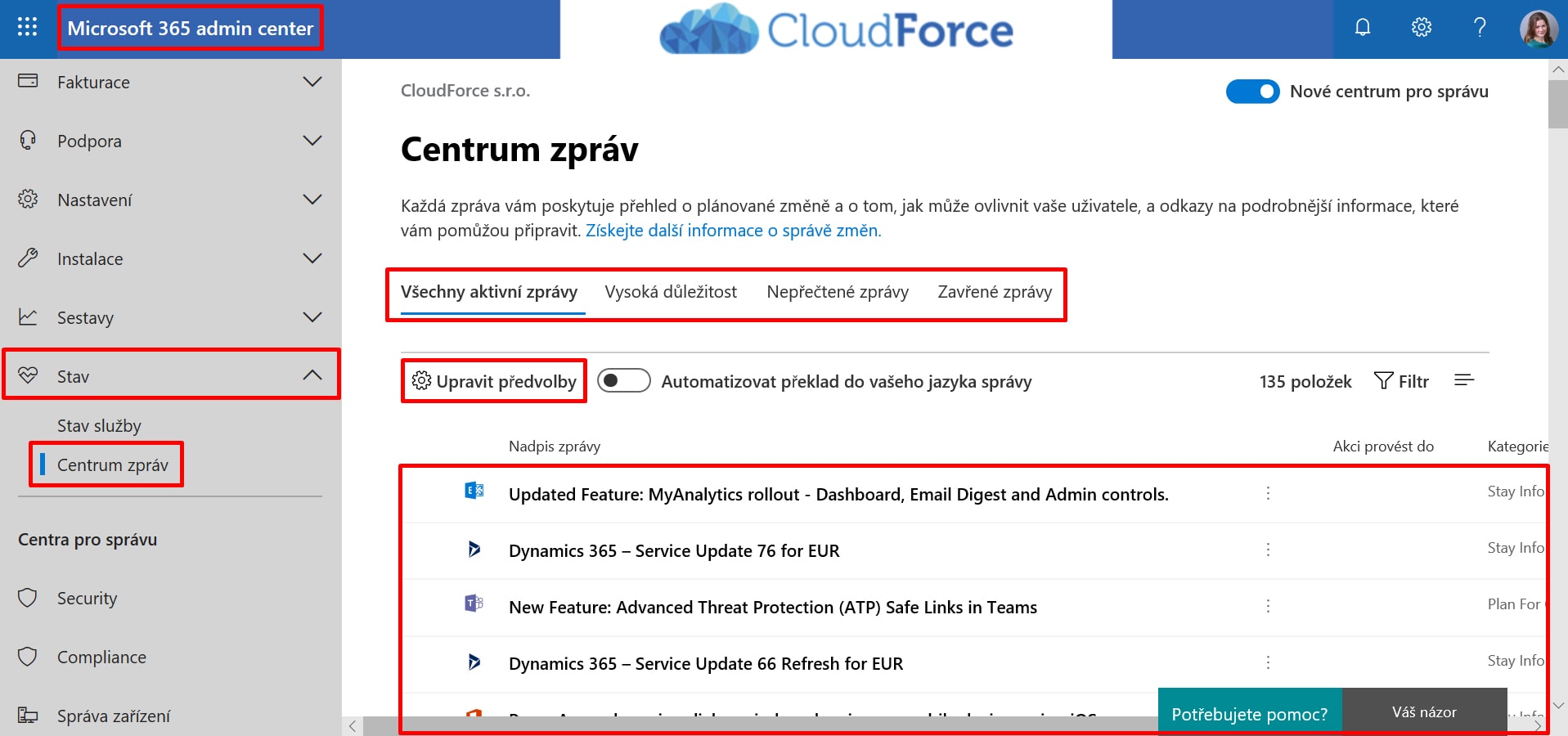Expand the Podpora section chevron
Screen dimensions: 1568x736
[x=312, y=140]
